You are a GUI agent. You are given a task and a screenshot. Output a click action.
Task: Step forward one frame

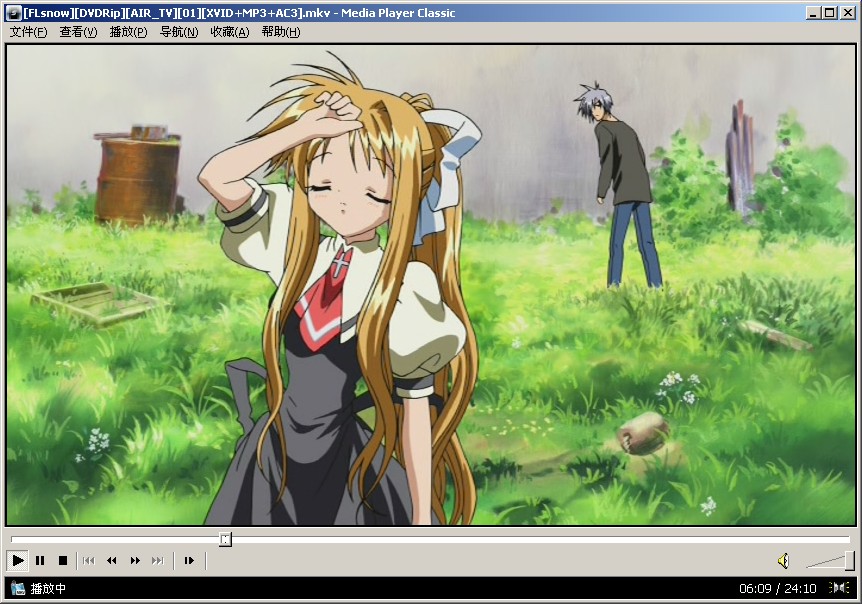189,561
